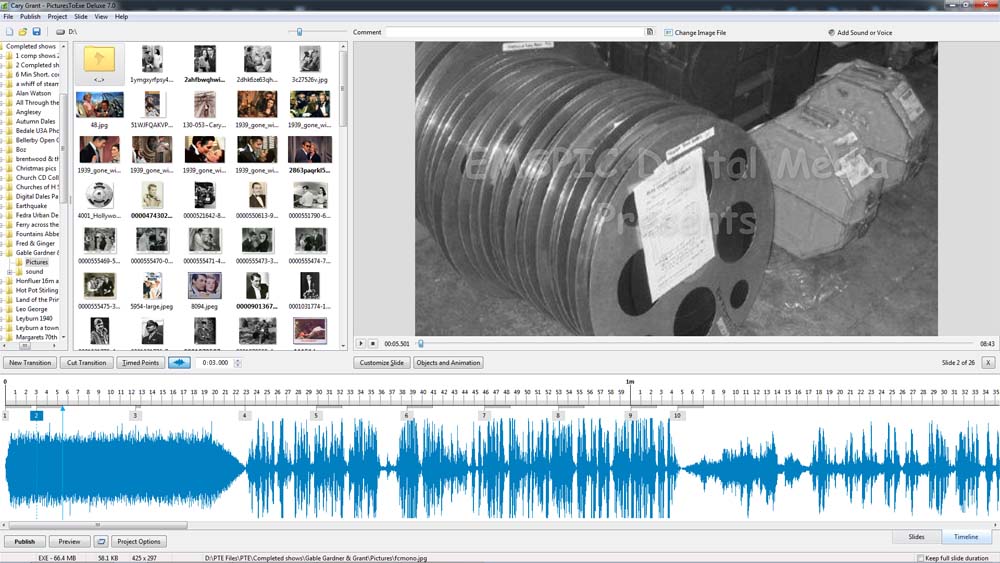Click the thumbnail size slider handle
This screenshot has height=563, width=1000.
click(x=299, y=32)
